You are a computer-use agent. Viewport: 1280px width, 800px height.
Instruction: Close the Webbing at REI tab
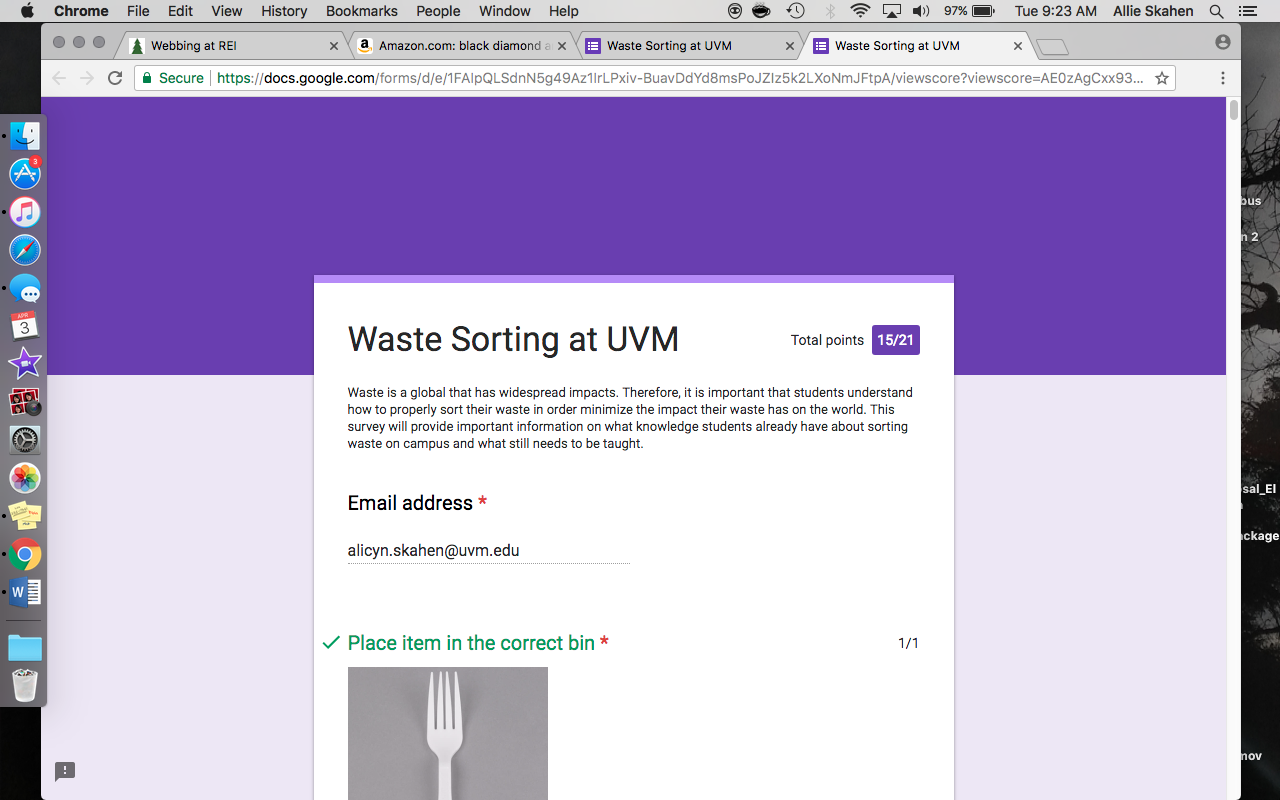334,46
